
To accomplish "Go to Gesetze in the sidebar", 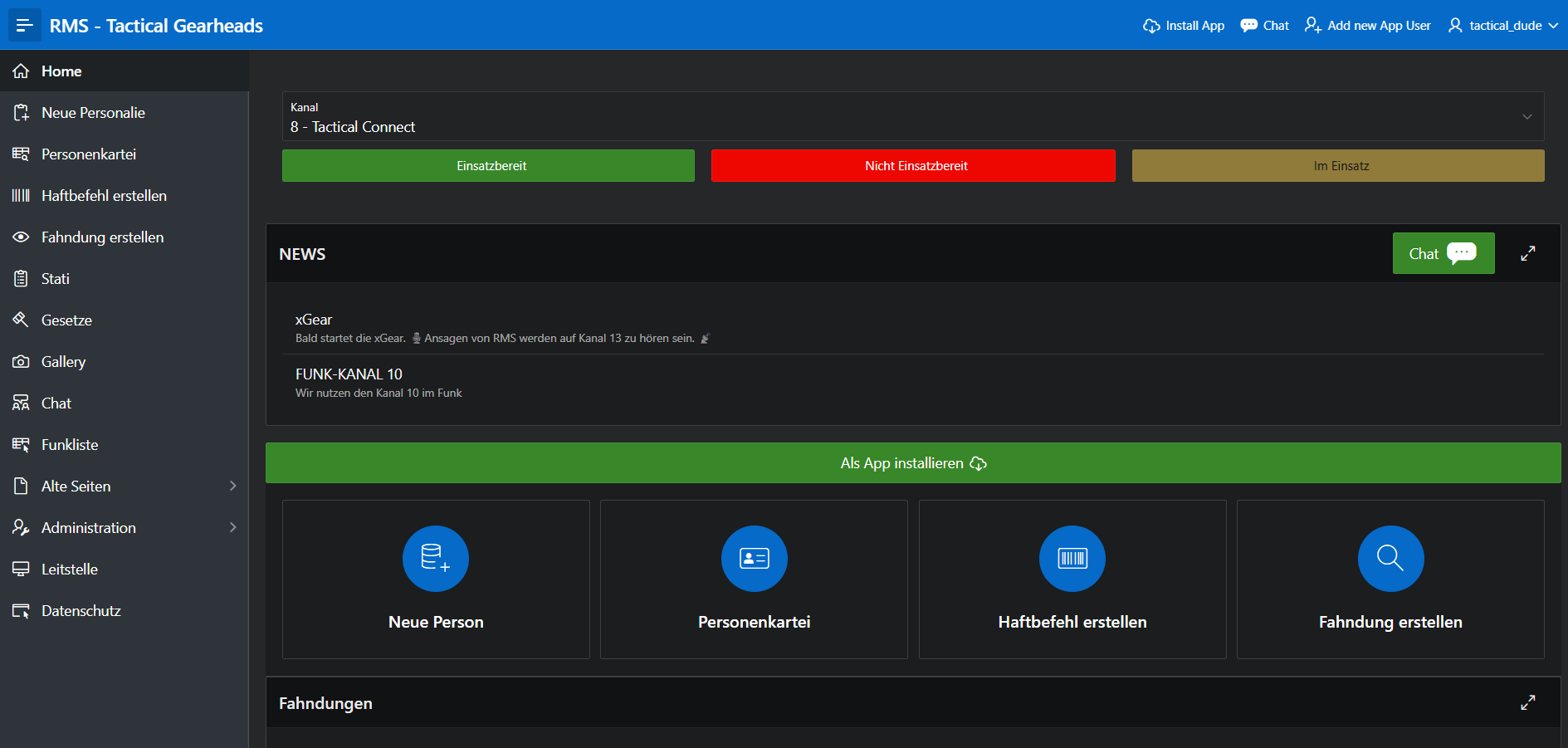I will (x=66, y=320).
